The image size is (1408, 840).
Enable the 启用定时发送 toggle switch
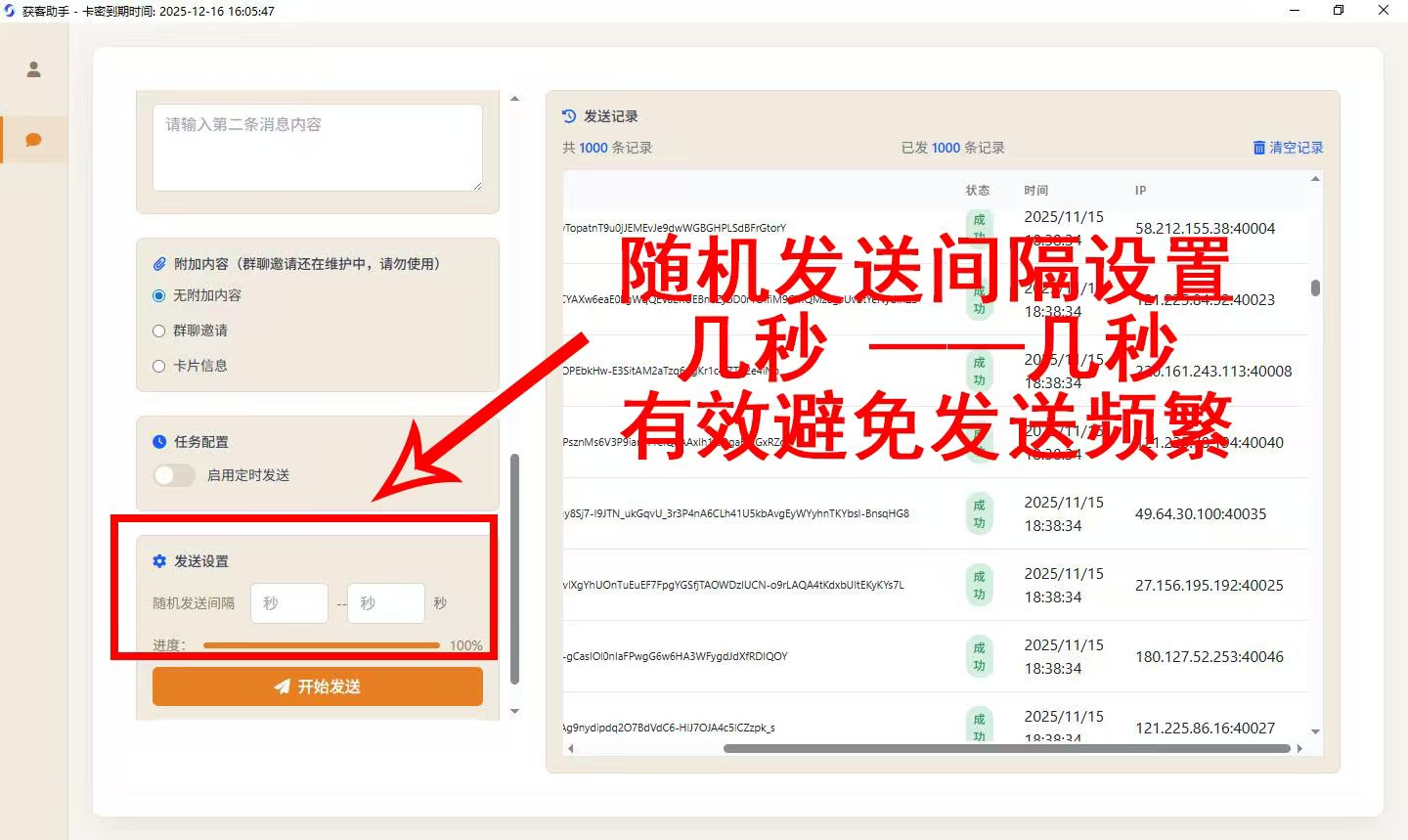pos(174,475)
